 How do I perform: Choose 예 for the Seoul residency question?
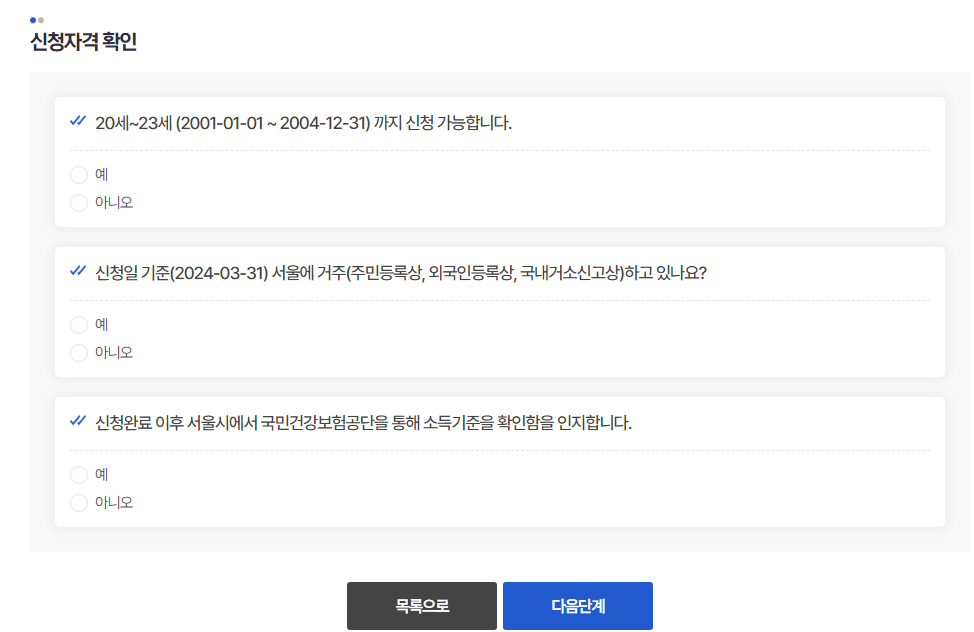click(78, 324)
